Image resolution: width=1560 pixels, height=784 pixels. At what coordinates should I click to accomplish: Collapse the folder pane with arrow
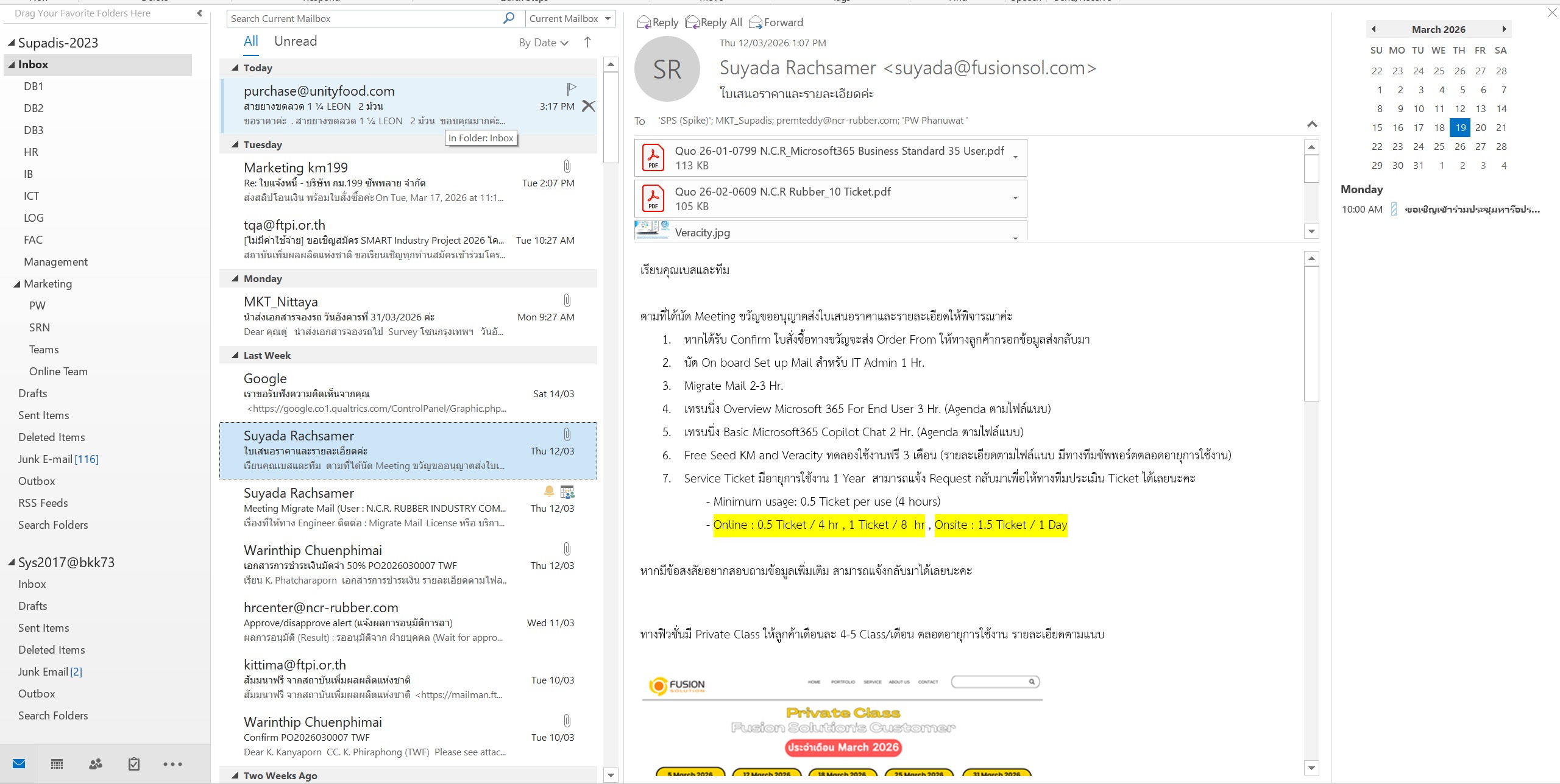click(199, 13)
